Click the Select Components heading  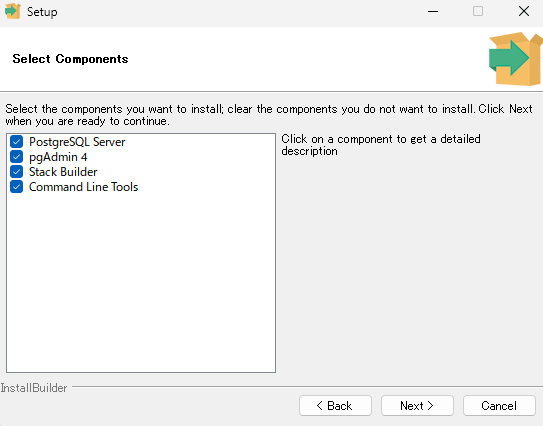tap(70, 59)
